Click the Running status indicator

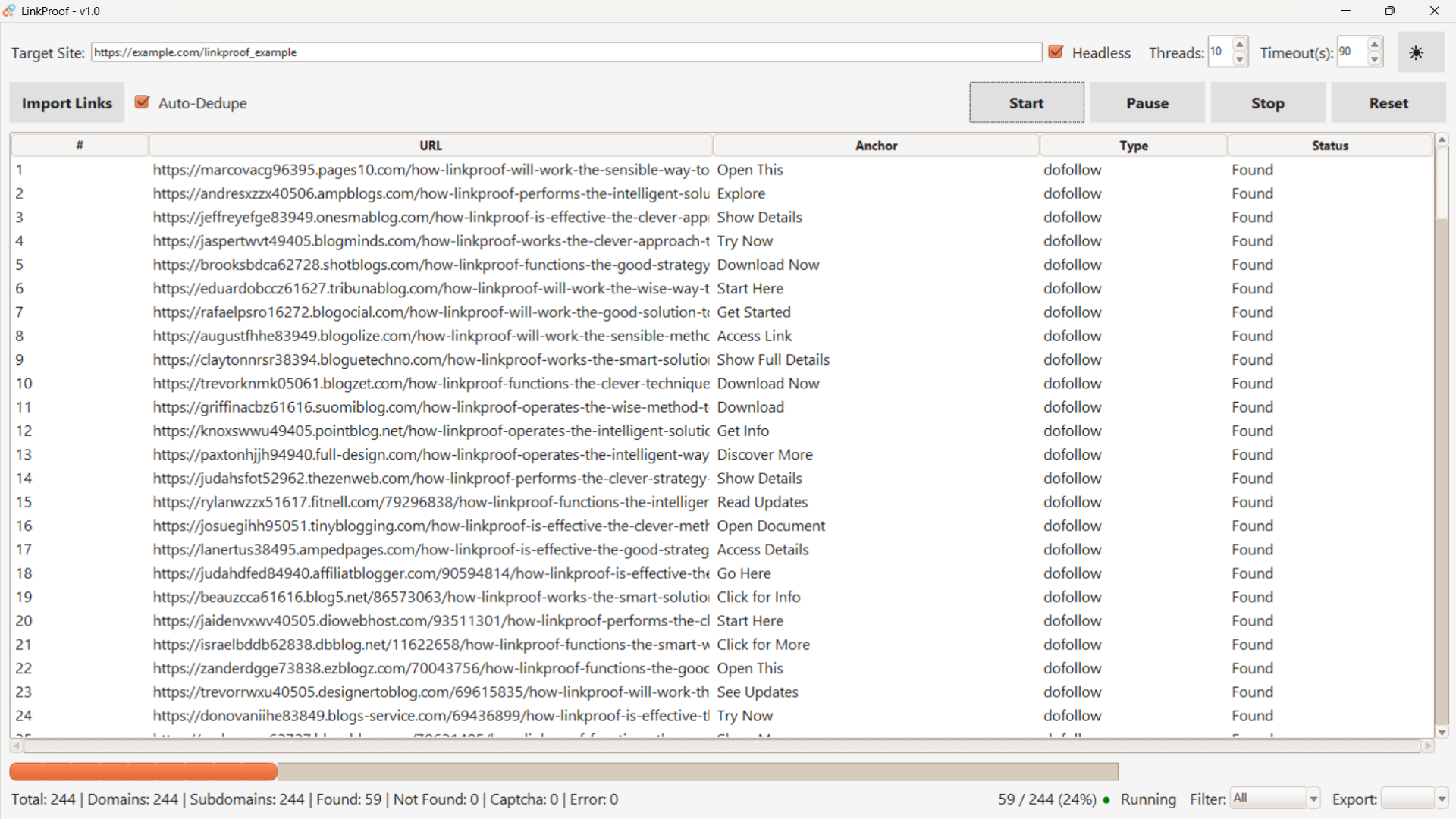click(x=1140, y=799)
